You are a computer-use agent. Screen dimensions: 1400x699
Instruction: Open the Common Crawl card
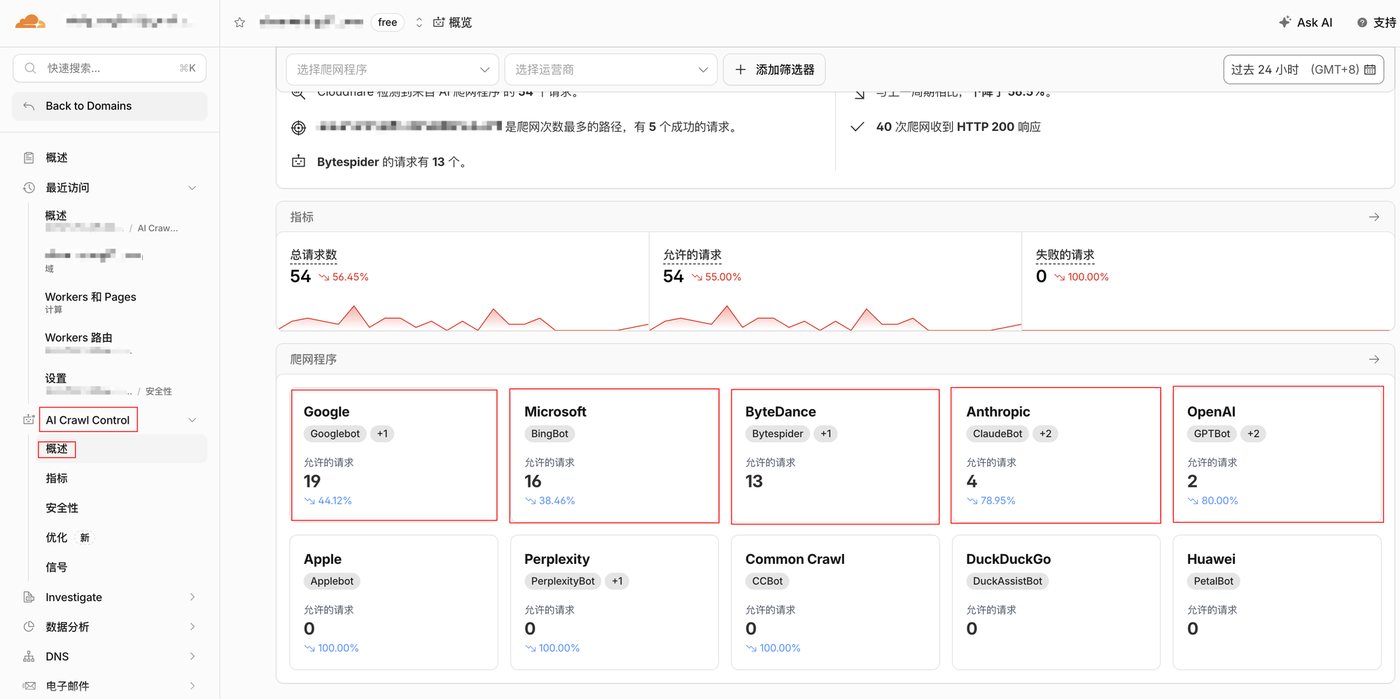[x=835, y=602]
